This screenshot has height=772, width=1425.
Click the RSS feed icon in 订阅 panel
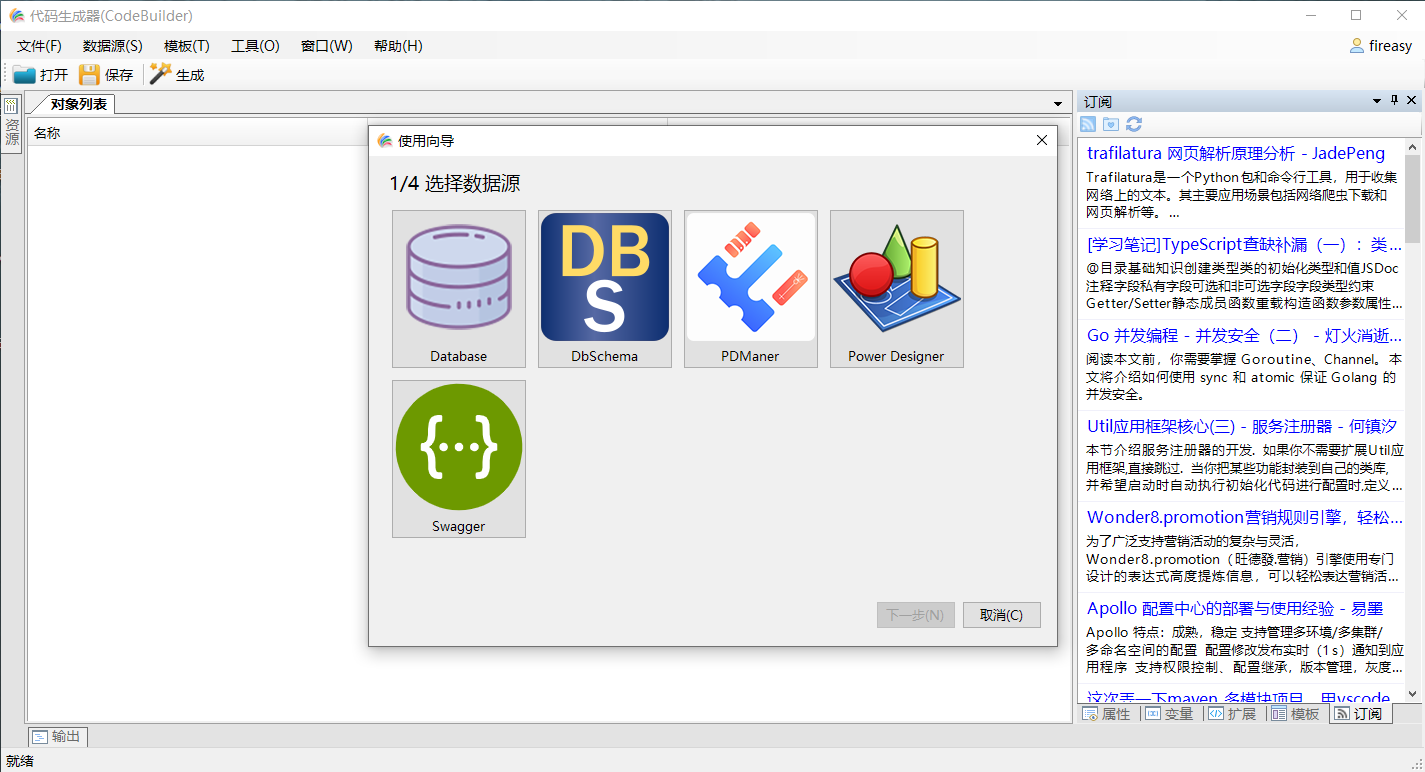(1089, 124)
